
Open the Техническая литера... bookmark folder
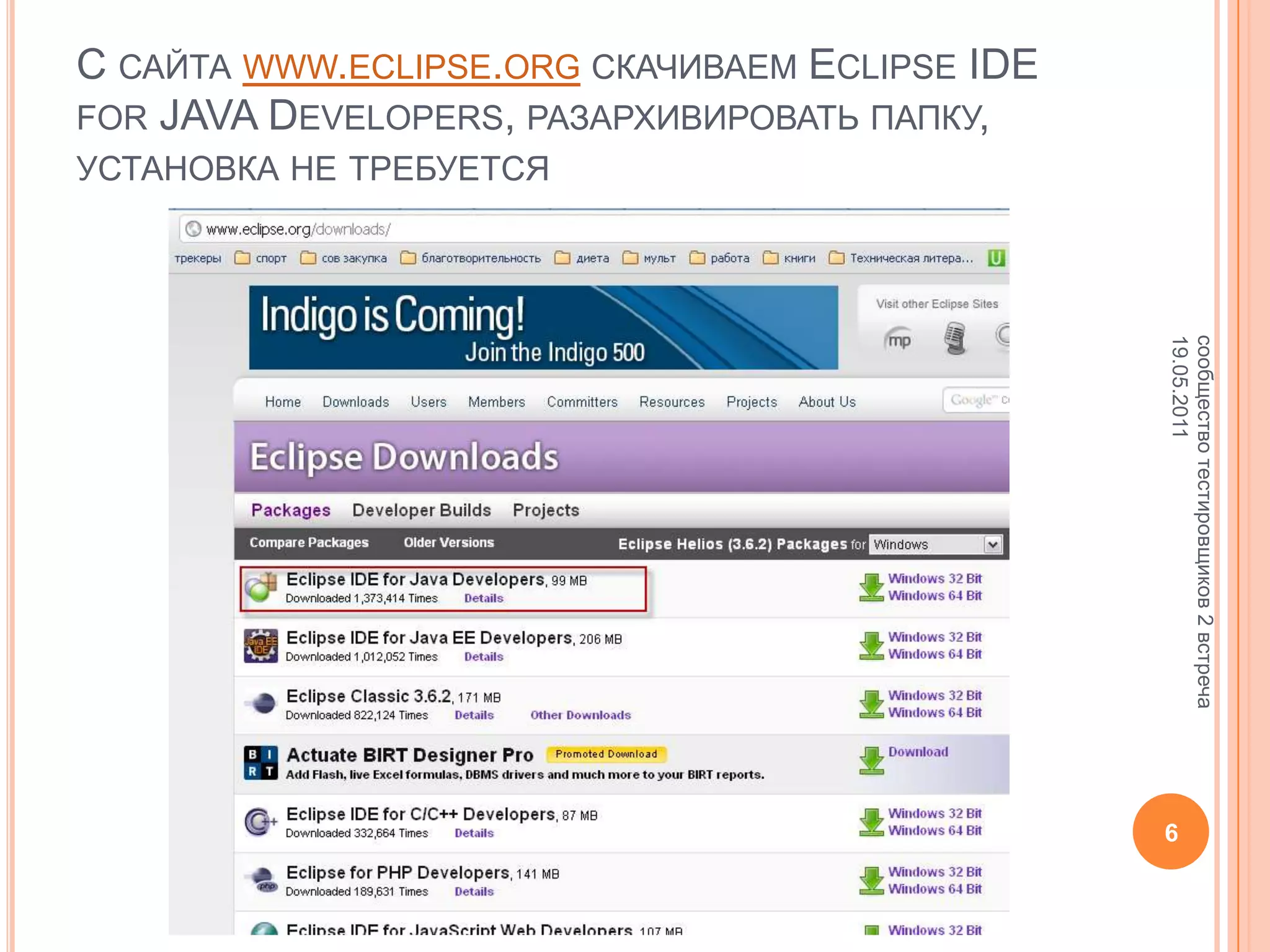pos(901,258)
